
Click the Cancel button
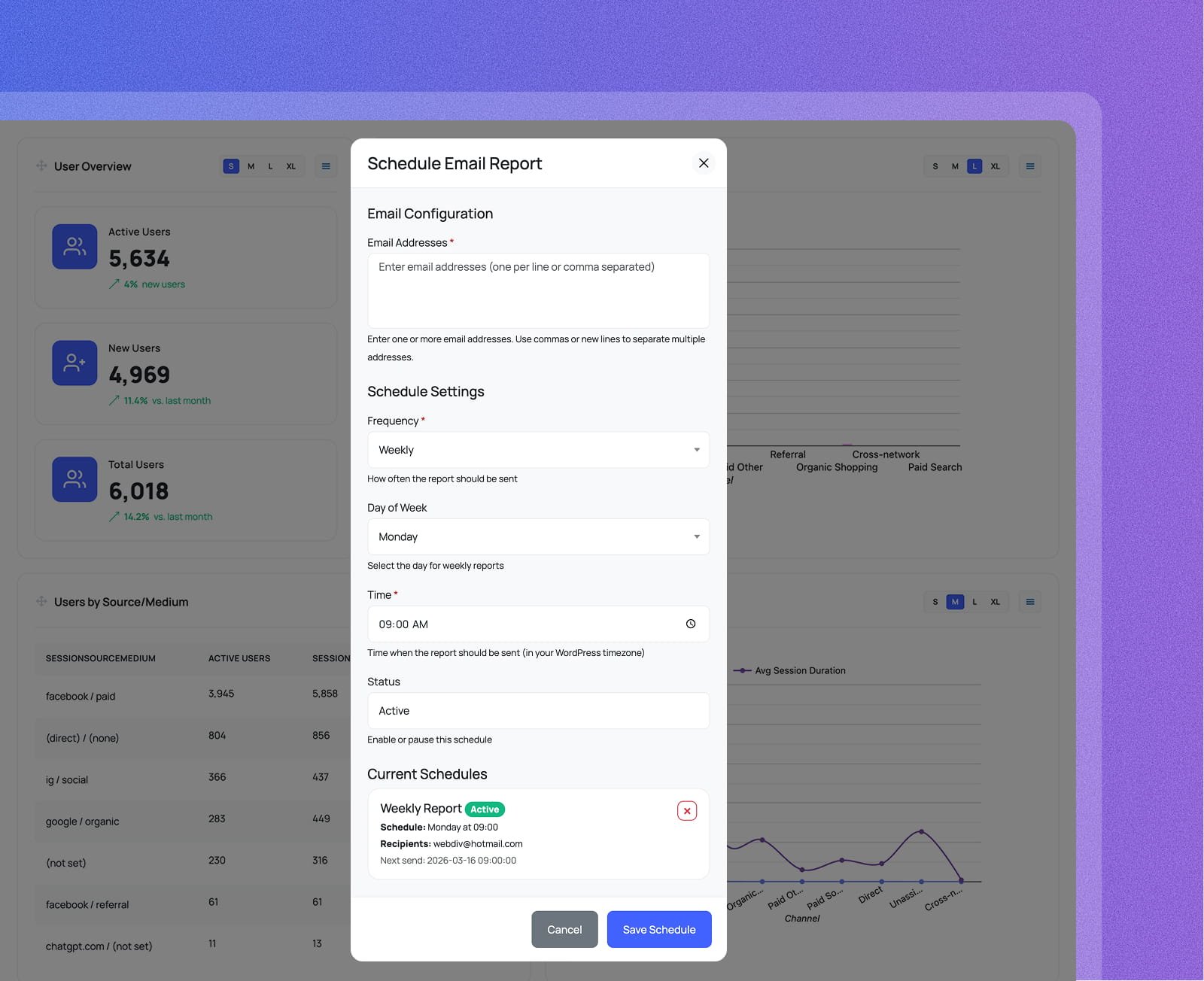coord(564,929)
